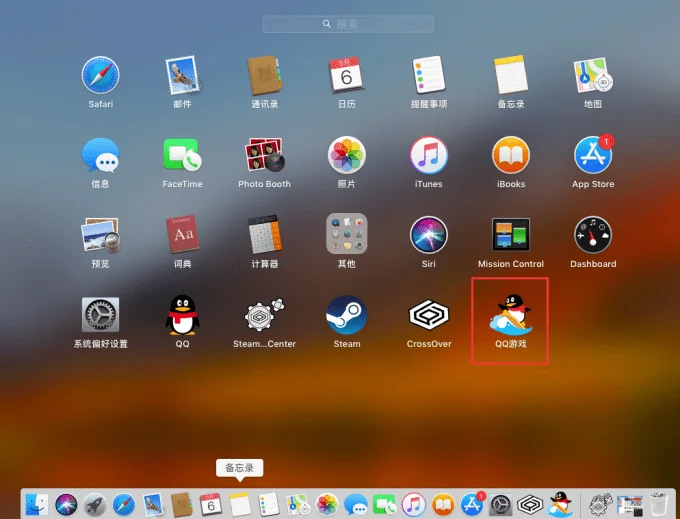680x519 pixels.
Task: Open the 词典 dictionary app
Action: (182, 235)
